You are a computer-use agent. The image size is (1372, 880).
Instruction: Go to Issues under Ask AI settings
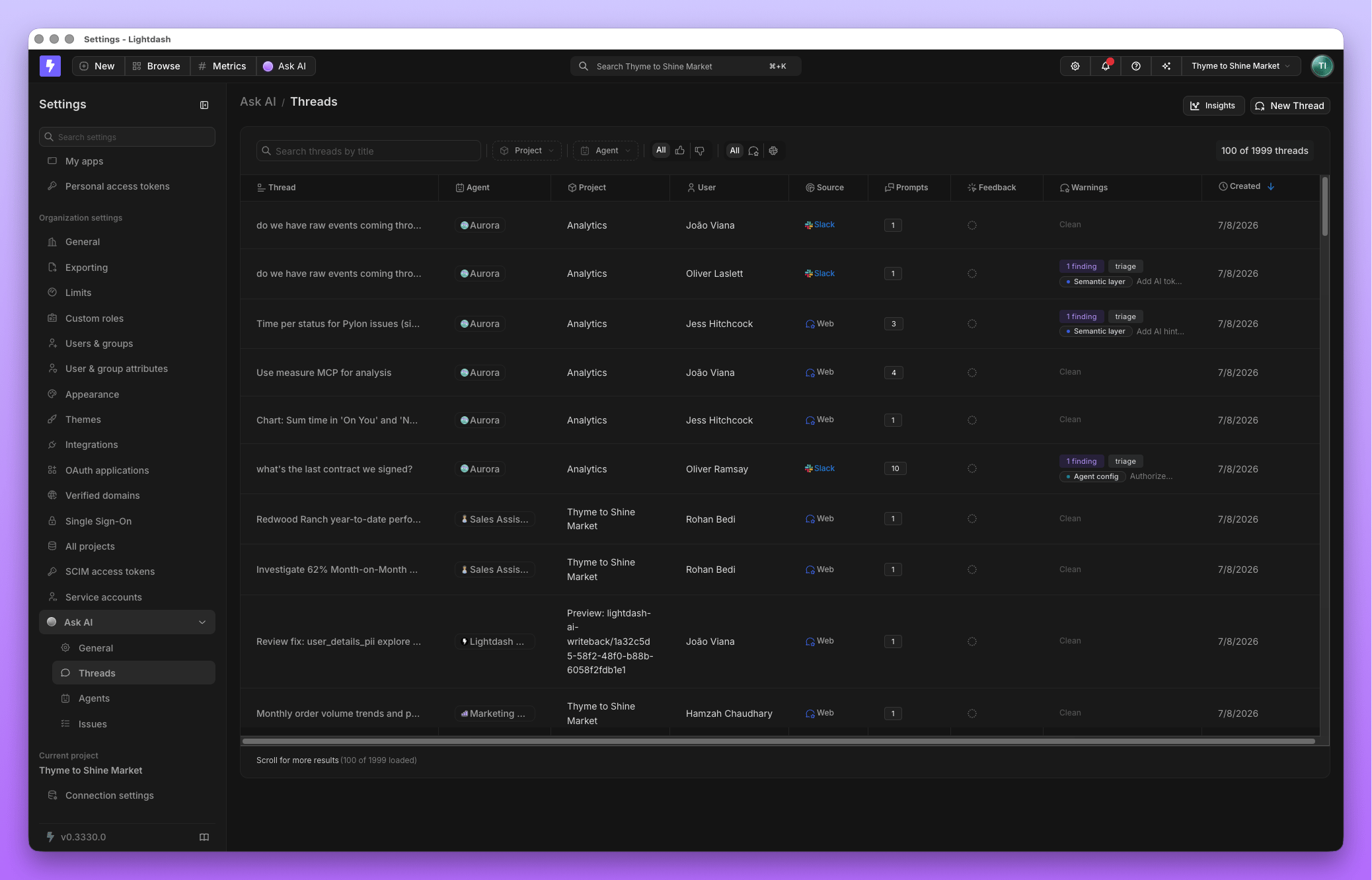133,724
